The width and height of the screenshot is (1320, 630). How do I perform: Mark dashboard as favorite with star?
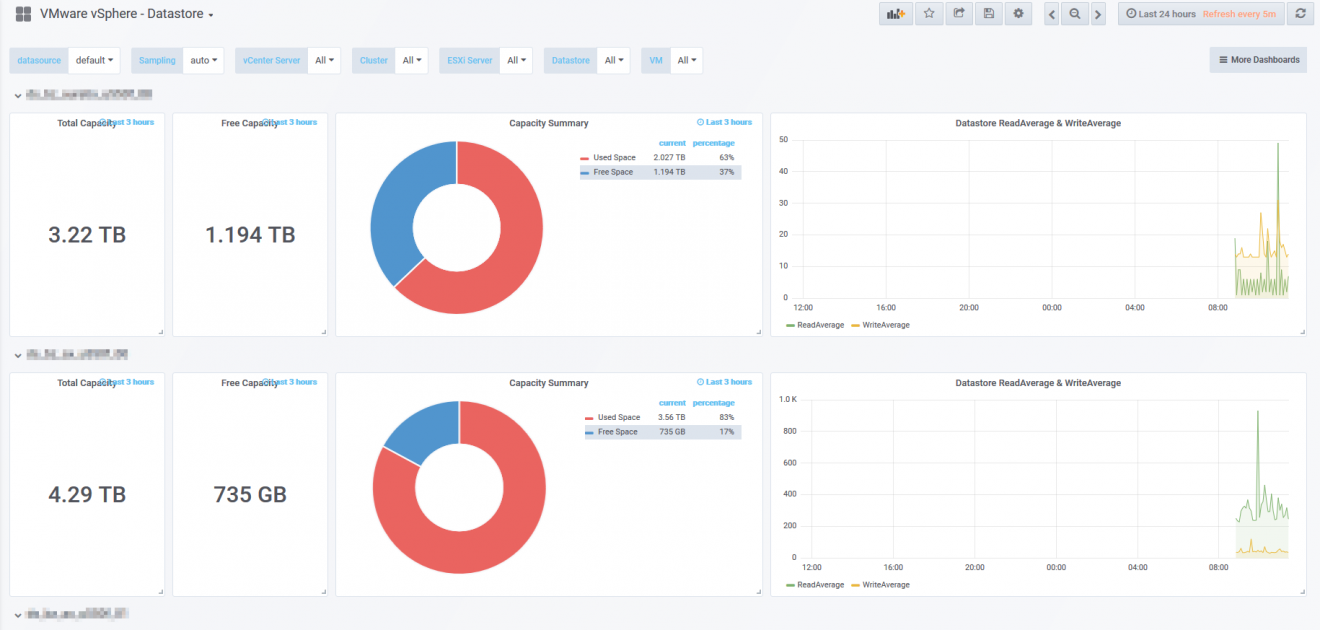pyautogui.click(x=929, y=13)
